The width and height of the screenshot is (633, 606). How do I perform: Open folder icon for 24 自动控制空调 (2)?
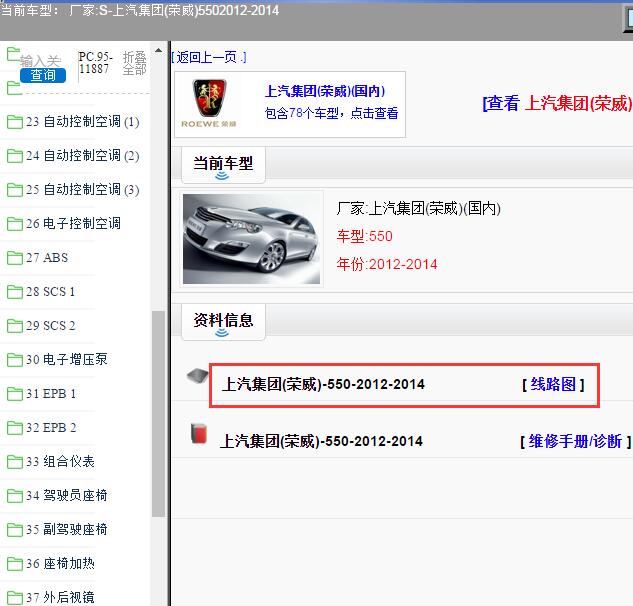15,155
